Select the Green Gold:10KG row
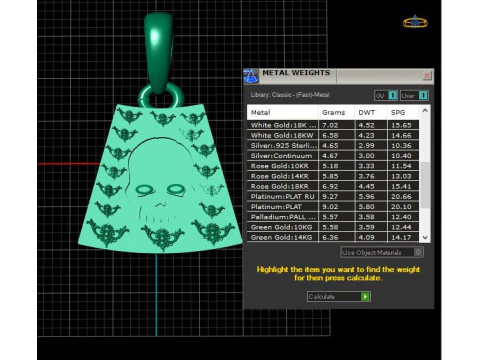 [x=333, y=227]
